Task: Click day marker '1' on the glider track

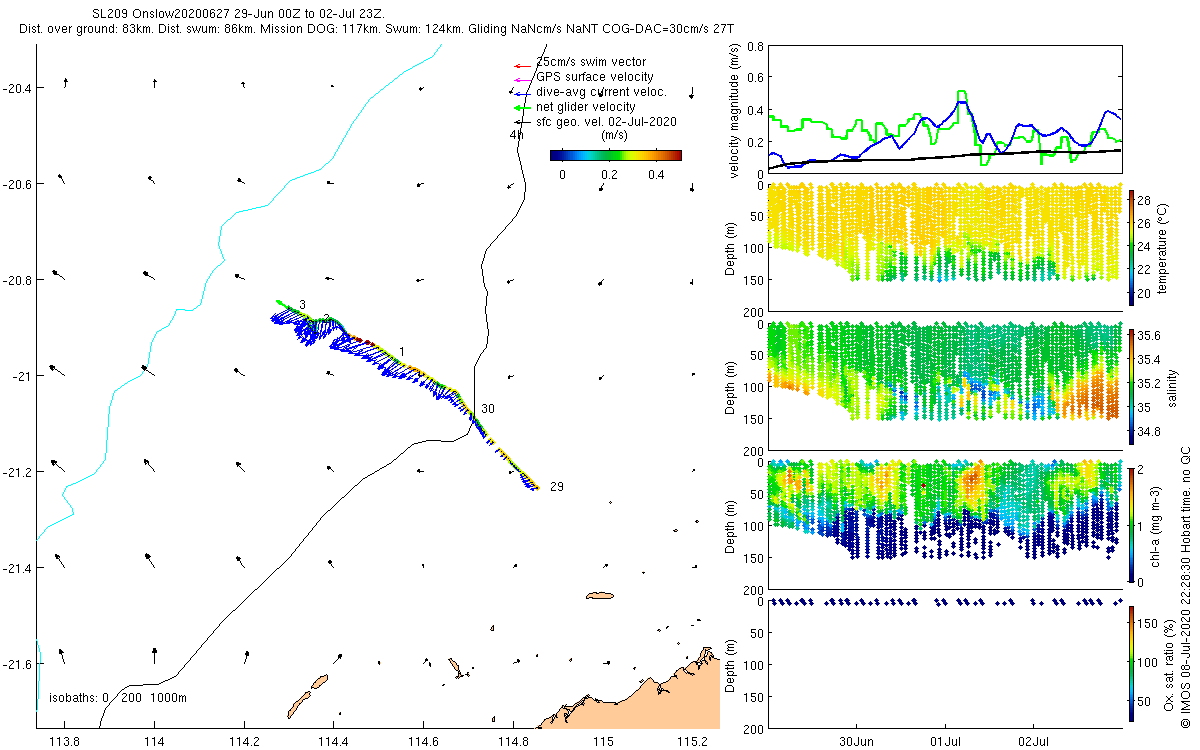Action: (401, 351)
